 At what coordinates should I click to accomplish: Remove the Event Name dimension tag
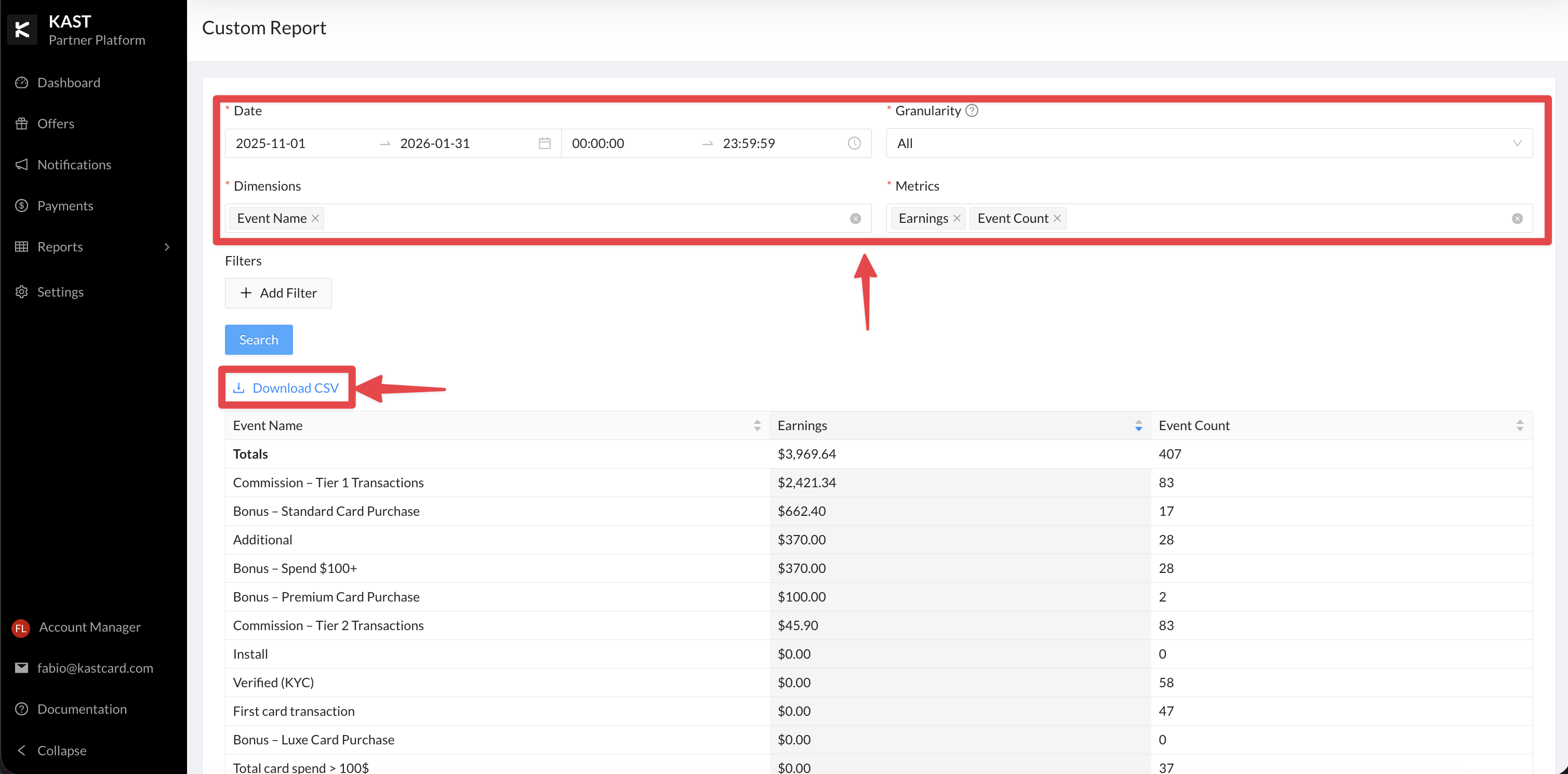coord(315,219)
